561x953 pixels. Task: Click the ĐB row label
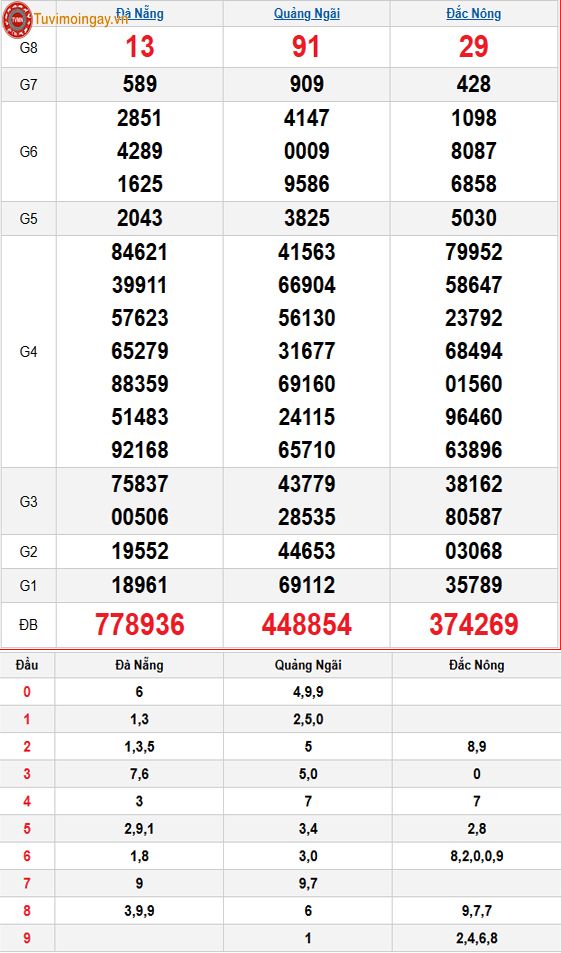pos(29,625)
